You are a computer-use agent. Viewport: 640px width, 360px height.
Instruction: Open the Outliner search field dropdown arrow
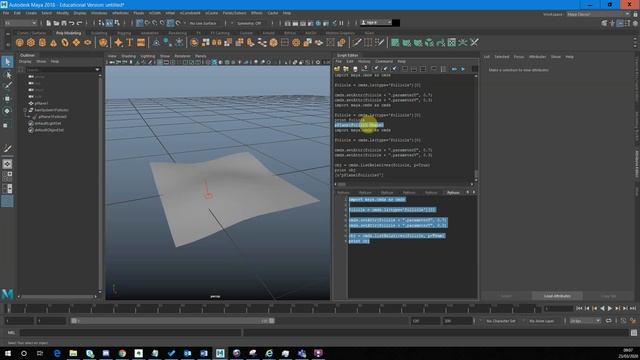[x=97, y=70]
